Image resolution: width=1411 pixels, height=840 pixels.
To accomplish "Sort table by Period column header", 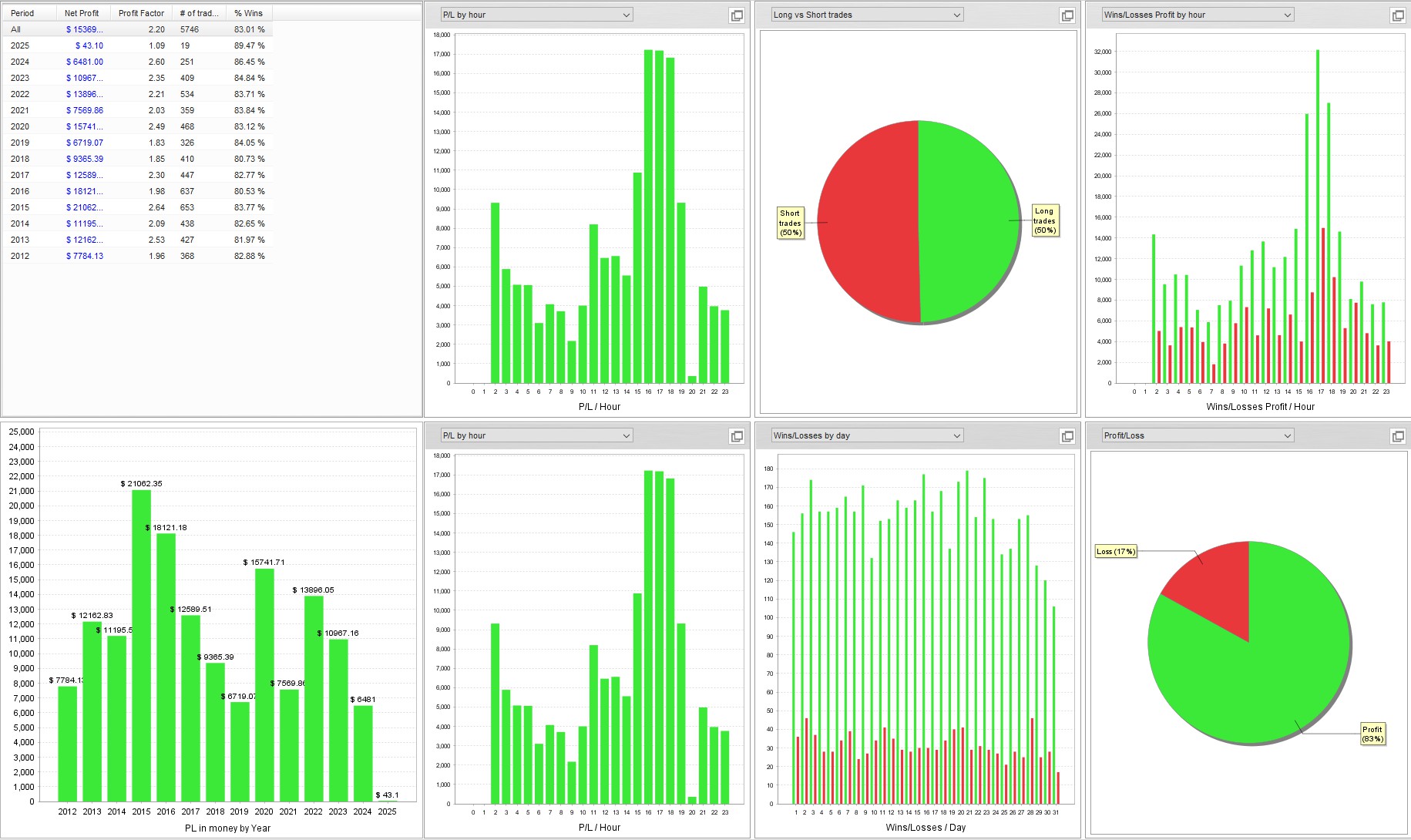I will [x=29, y=13].
